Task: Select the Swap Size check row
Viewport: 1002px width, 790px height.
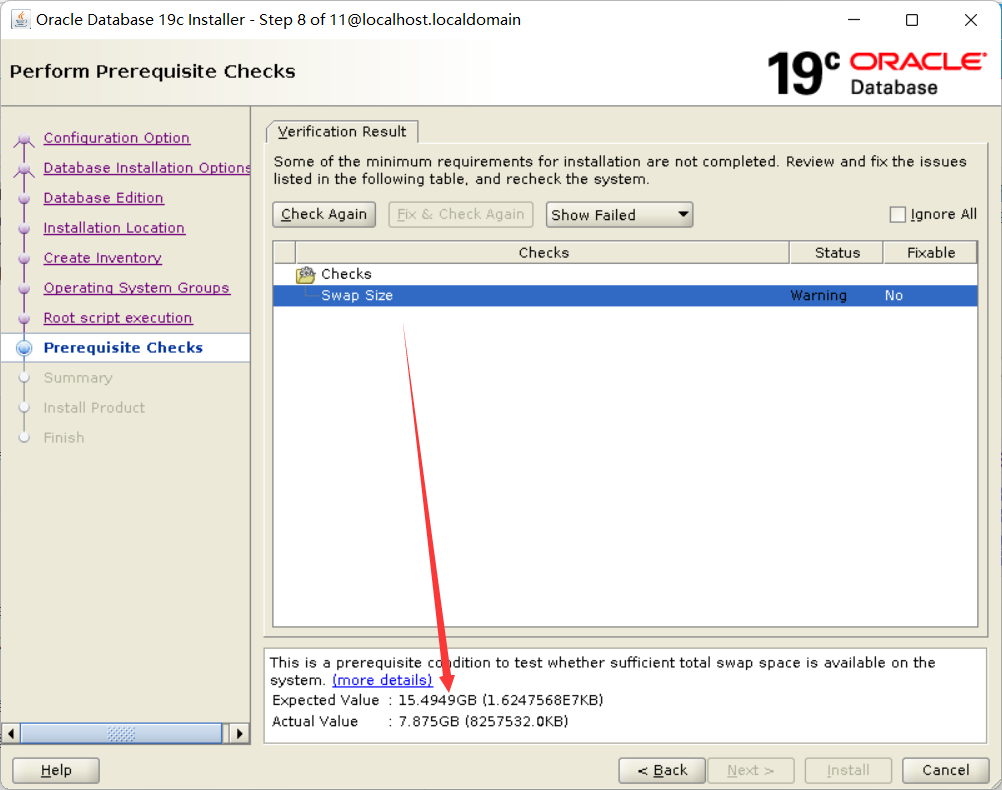Action: pos(625,295)
